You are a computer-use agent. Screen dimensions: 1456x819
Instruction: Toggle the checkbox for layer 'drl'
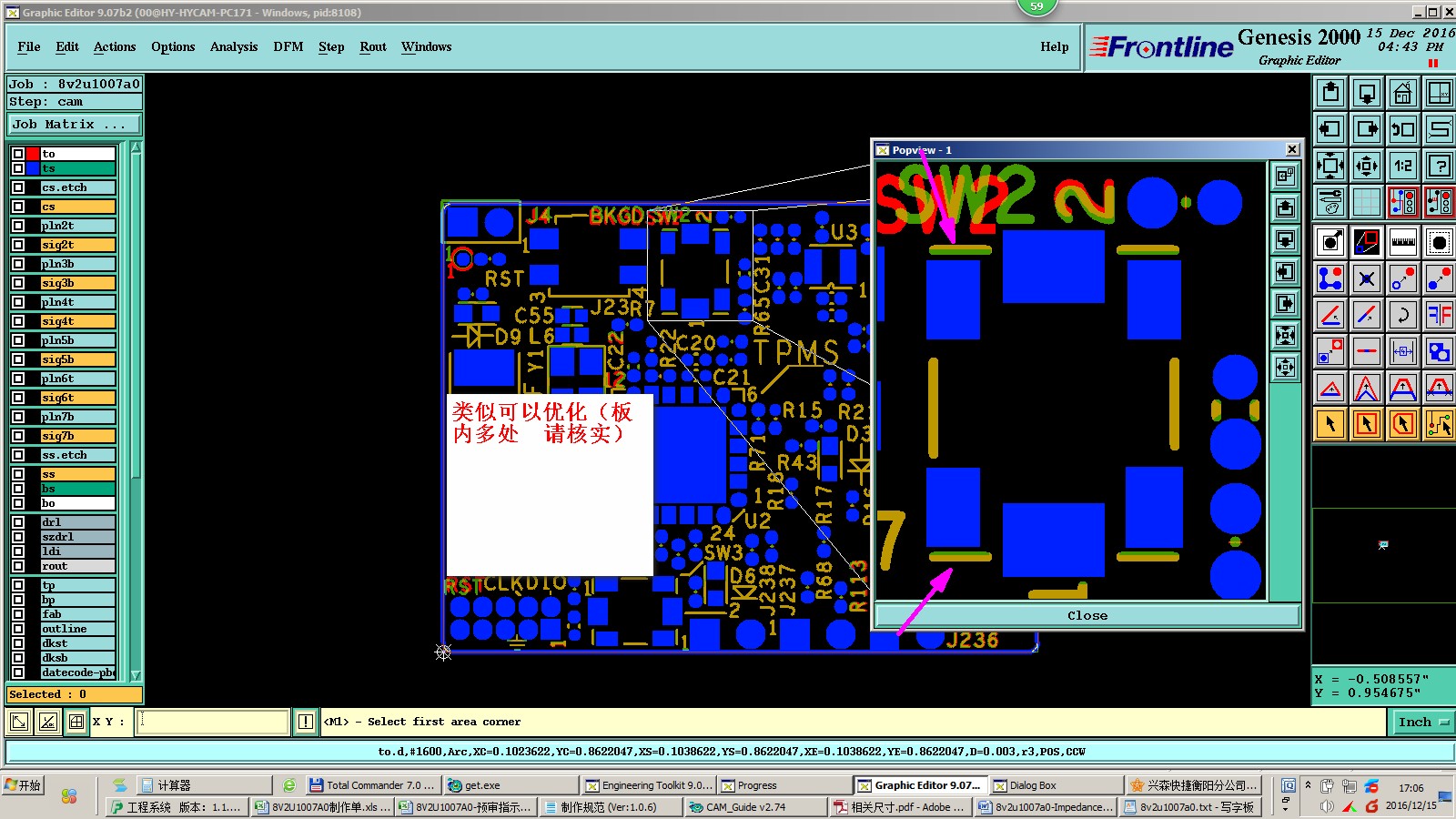tap(18, 522)
